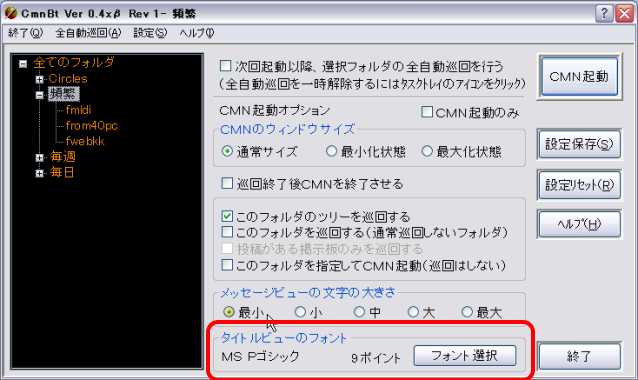Click the フォント選択 button
638x380 pixels.
(465, 356)
